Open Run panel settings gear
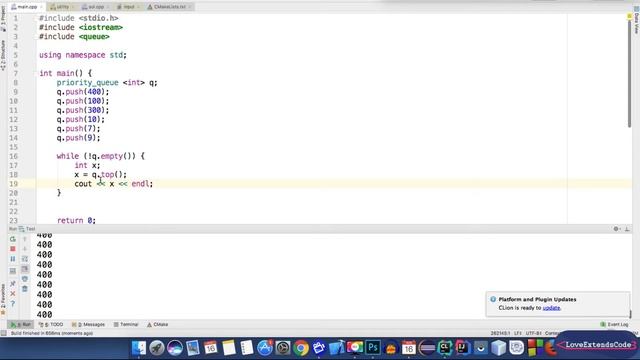The image size is (640, 360). (x=616, y=229)
